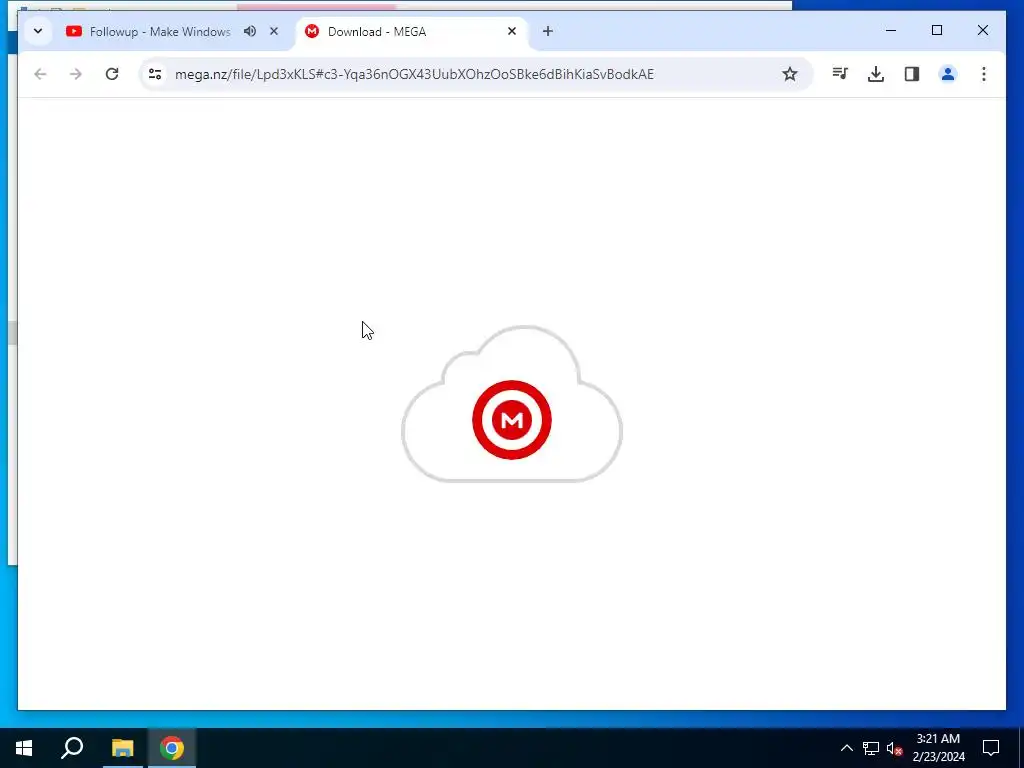Toggle the Chrome side panel

pyautogui.click(x=912, y=74)
